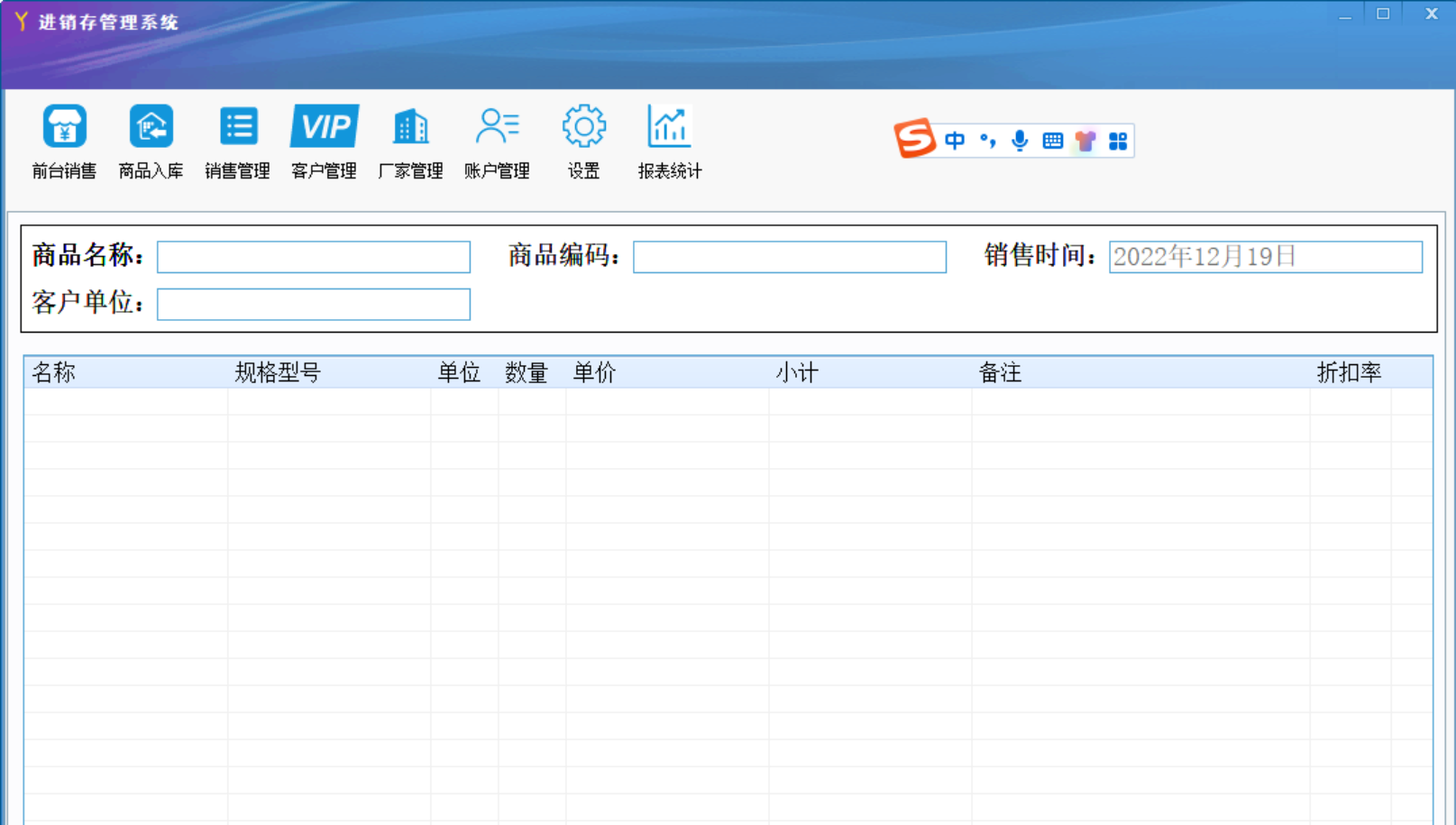Click the 商品编码 input field
This screenshot has height=825, width=1456.
[790, 257]
